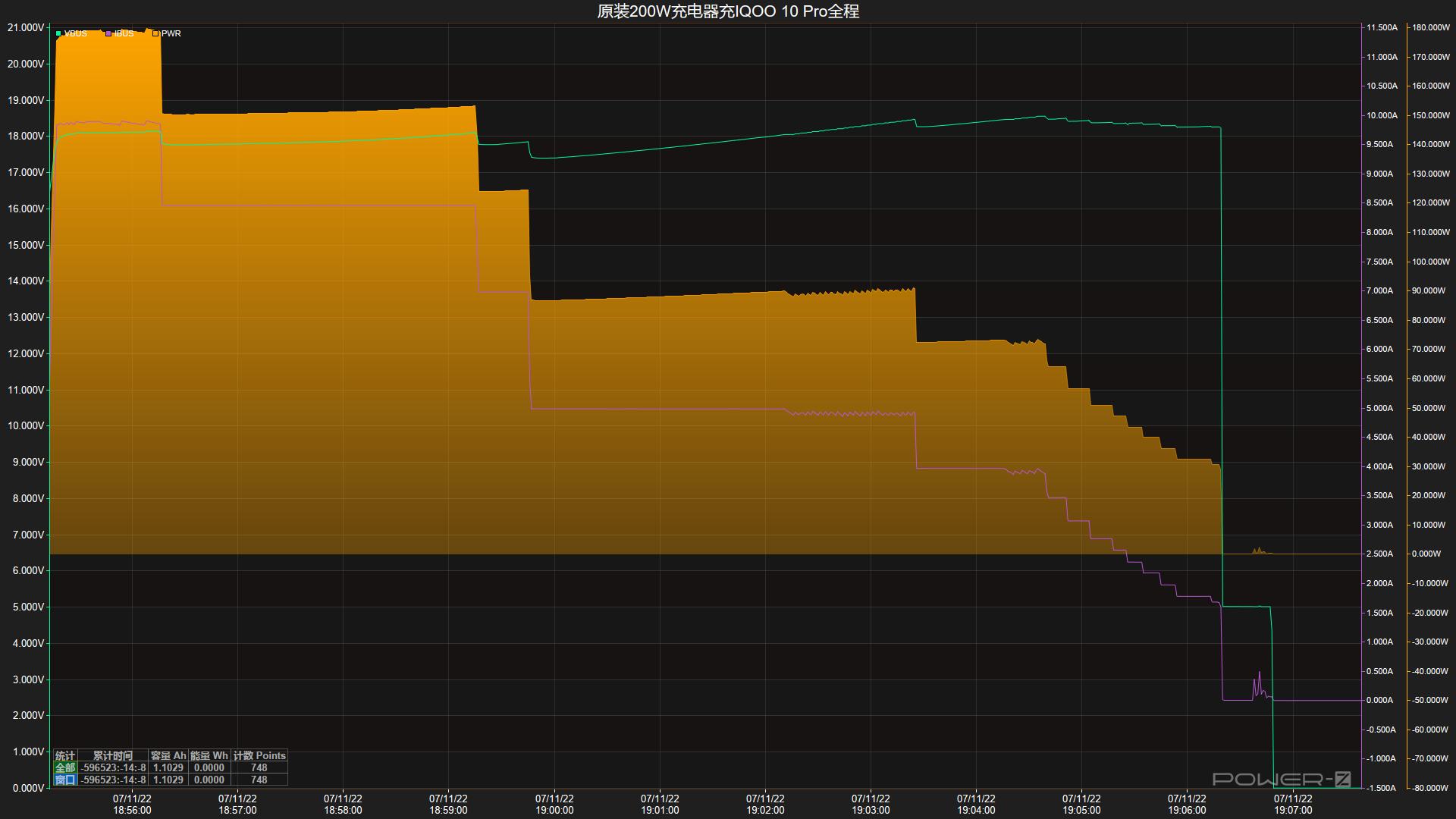
Task: Select the 全部 row in statistics table
Action: pos(65,767)
